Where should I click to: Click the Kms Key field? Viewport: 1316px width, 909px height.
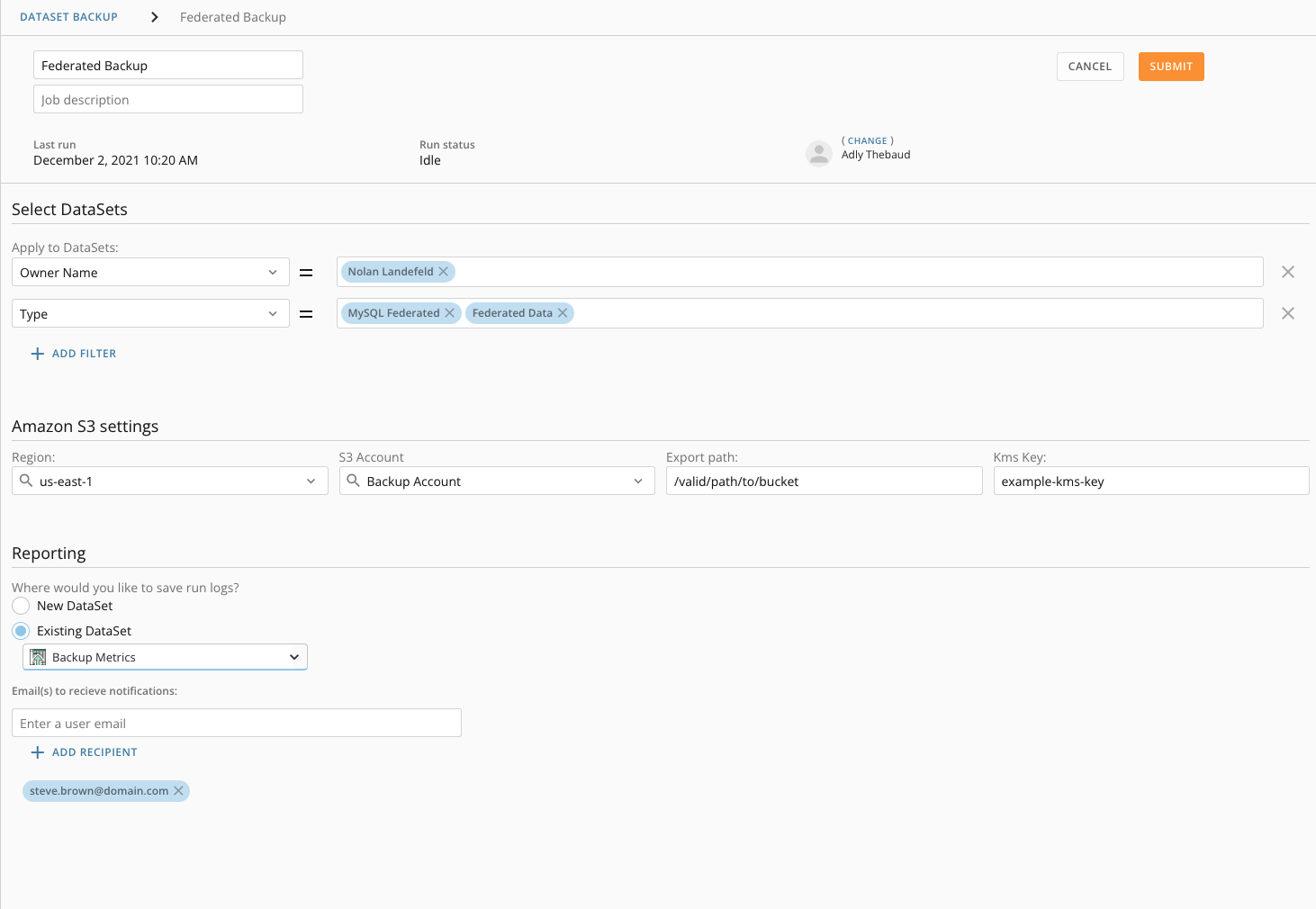click(1151, 481)
